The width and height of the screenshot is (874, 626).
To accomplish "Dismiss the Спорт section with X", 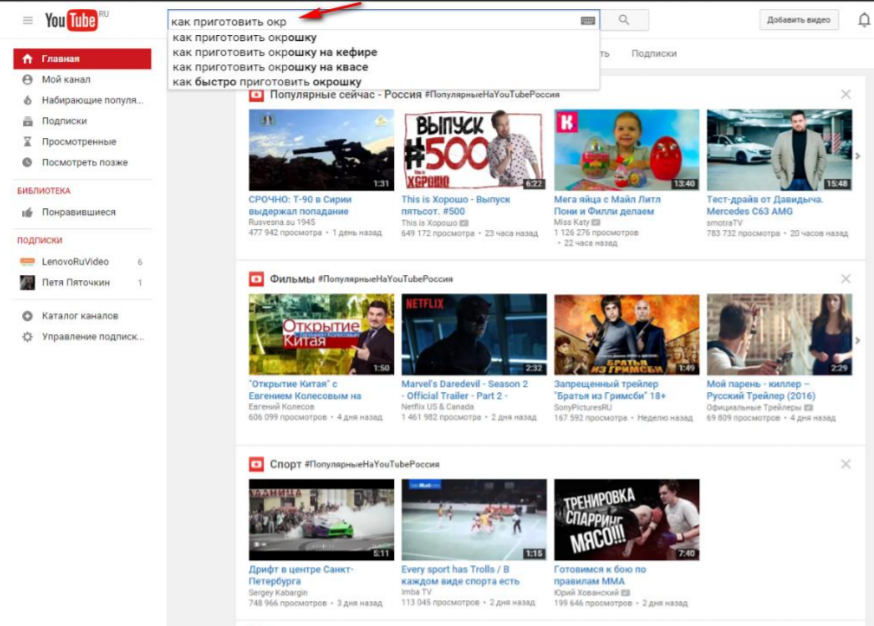I will (x=846, y=464).
